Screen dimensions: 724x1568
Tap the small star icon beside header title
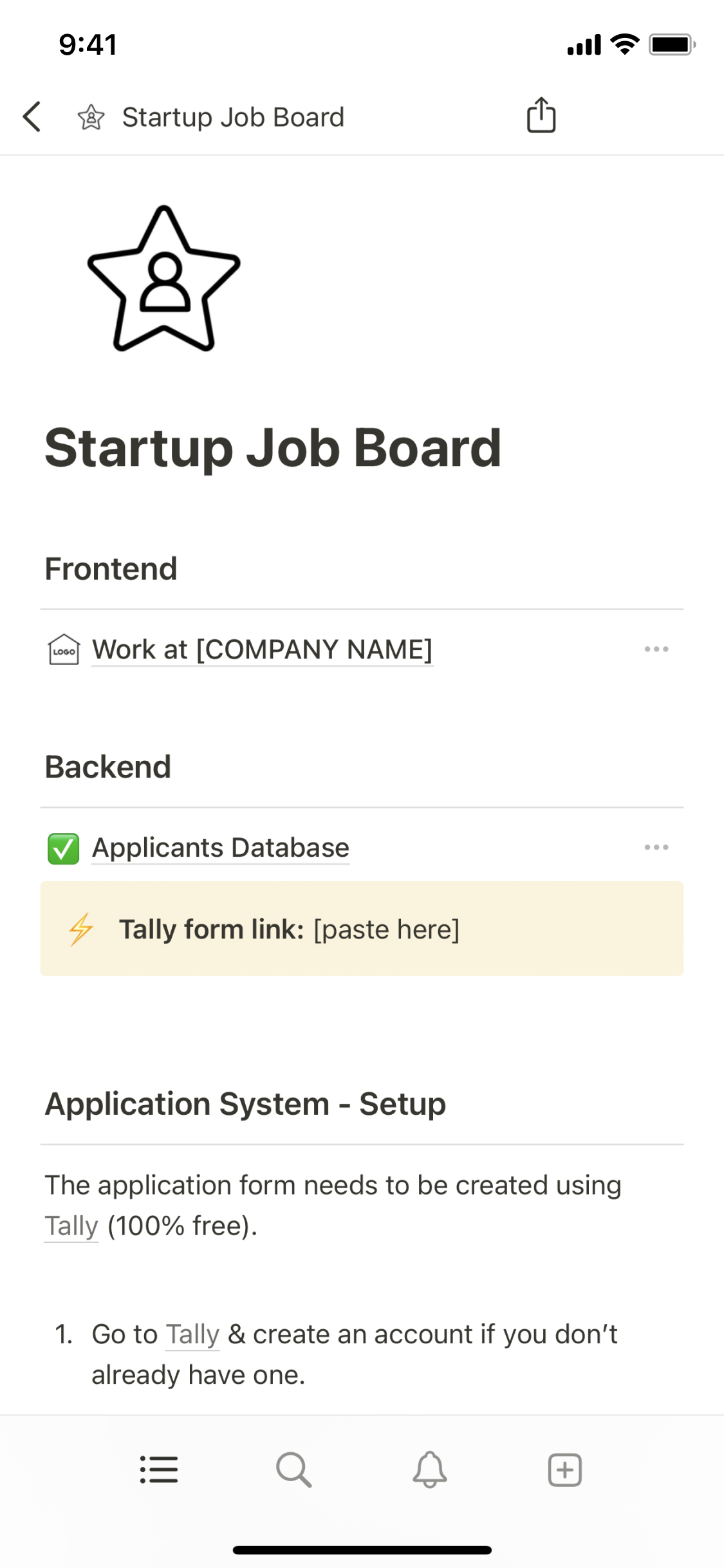tap(91, 117)
